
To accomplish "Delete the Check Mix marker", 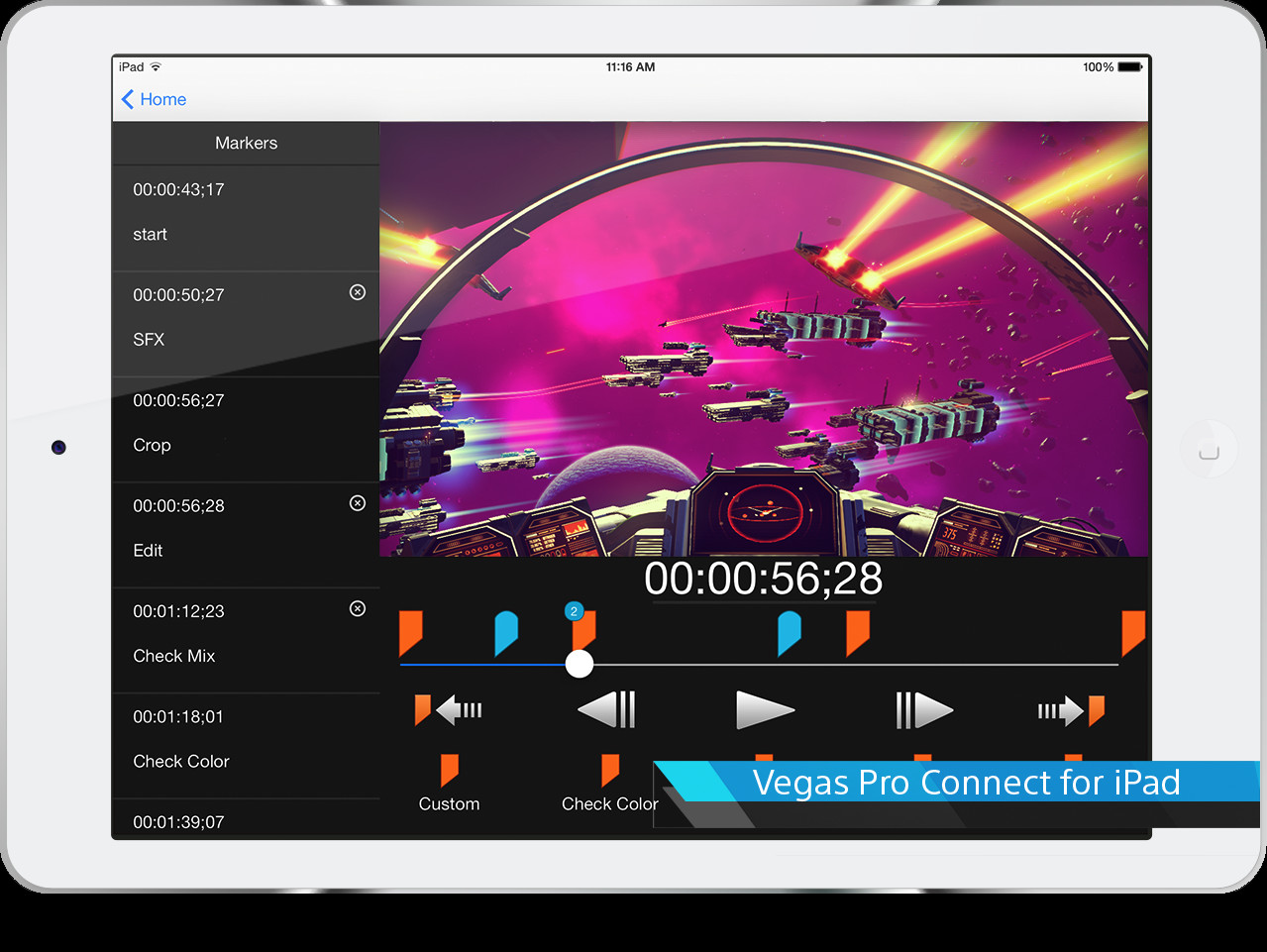I will pyautogui.click(x=357, y=608).
